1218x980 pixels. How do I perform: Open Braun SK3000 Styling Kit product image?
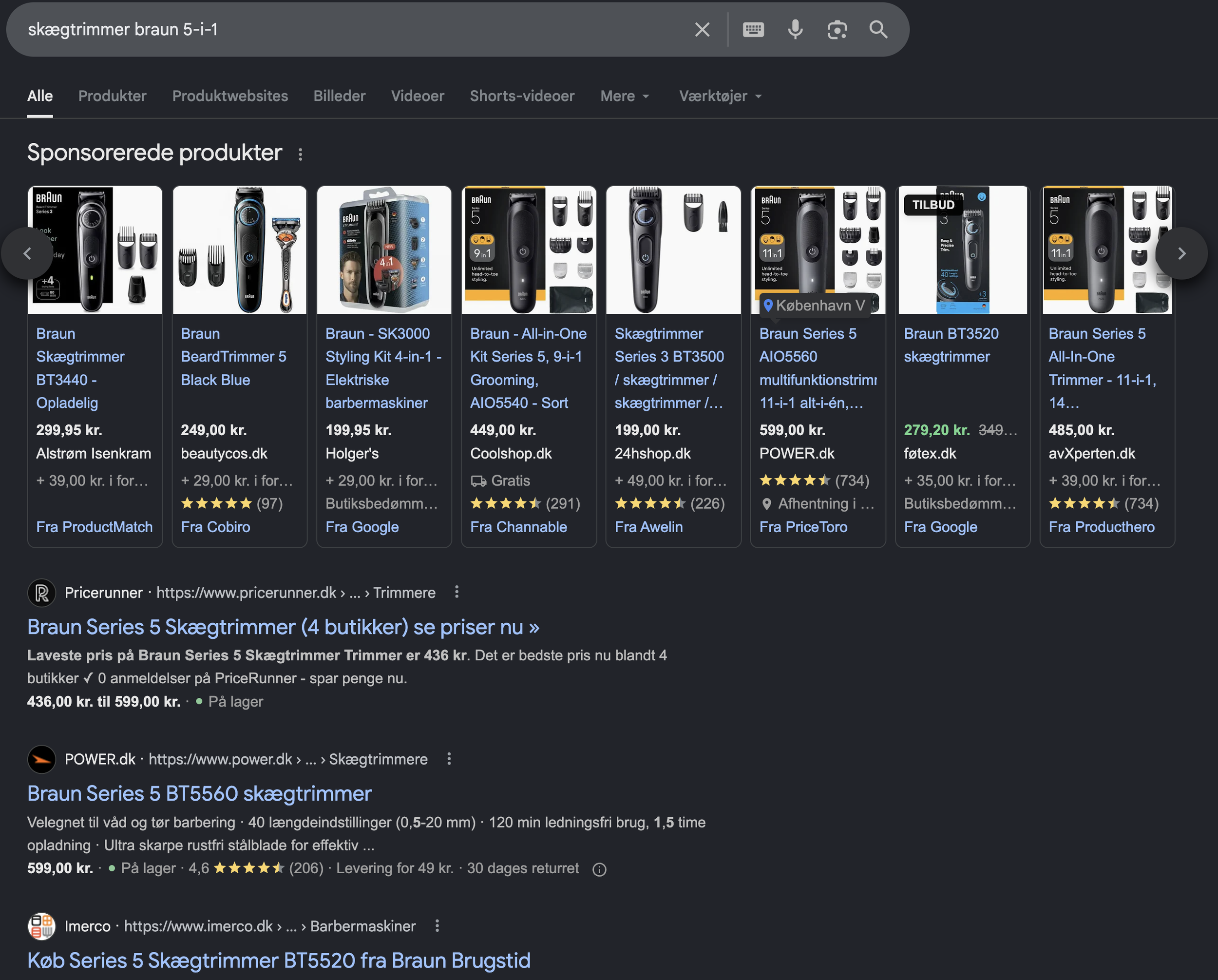click(x=384, y=250)
